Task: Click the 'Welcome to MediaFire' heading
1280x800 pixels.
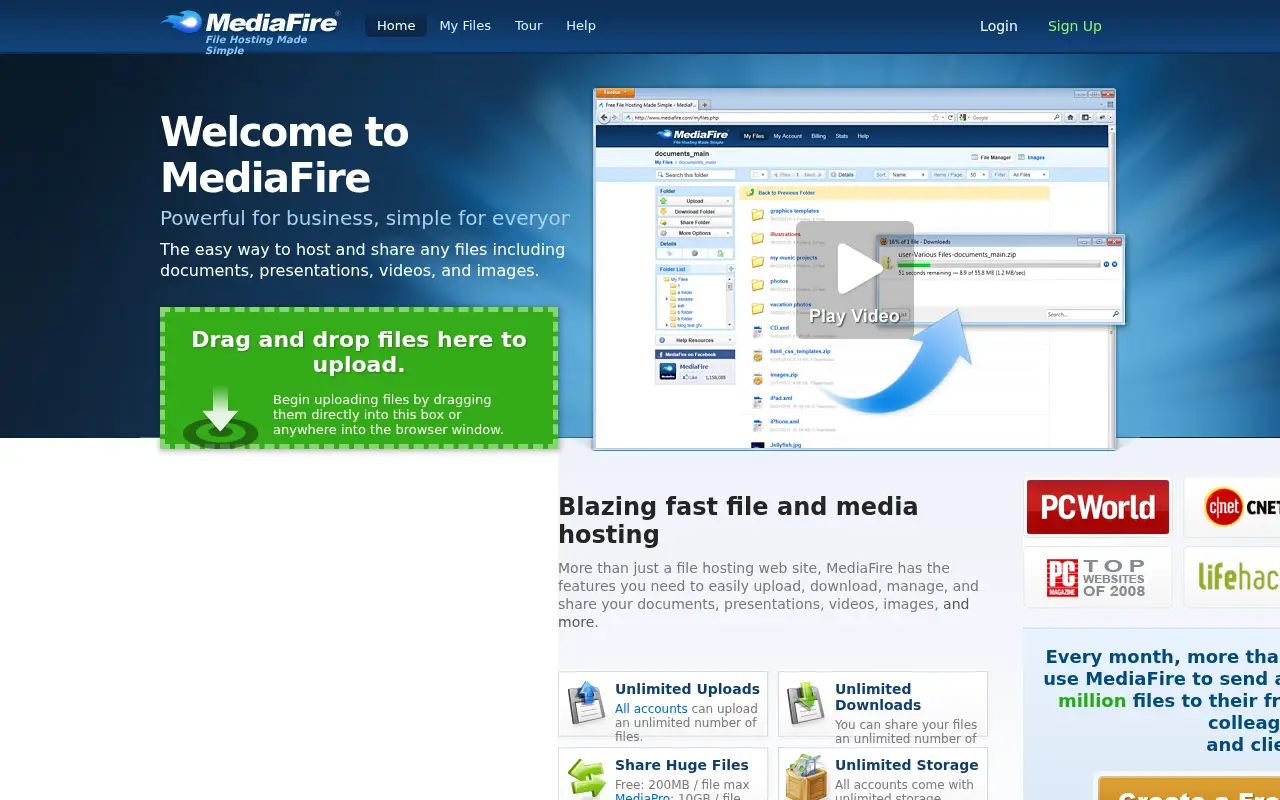Action: tap(285, 155)
